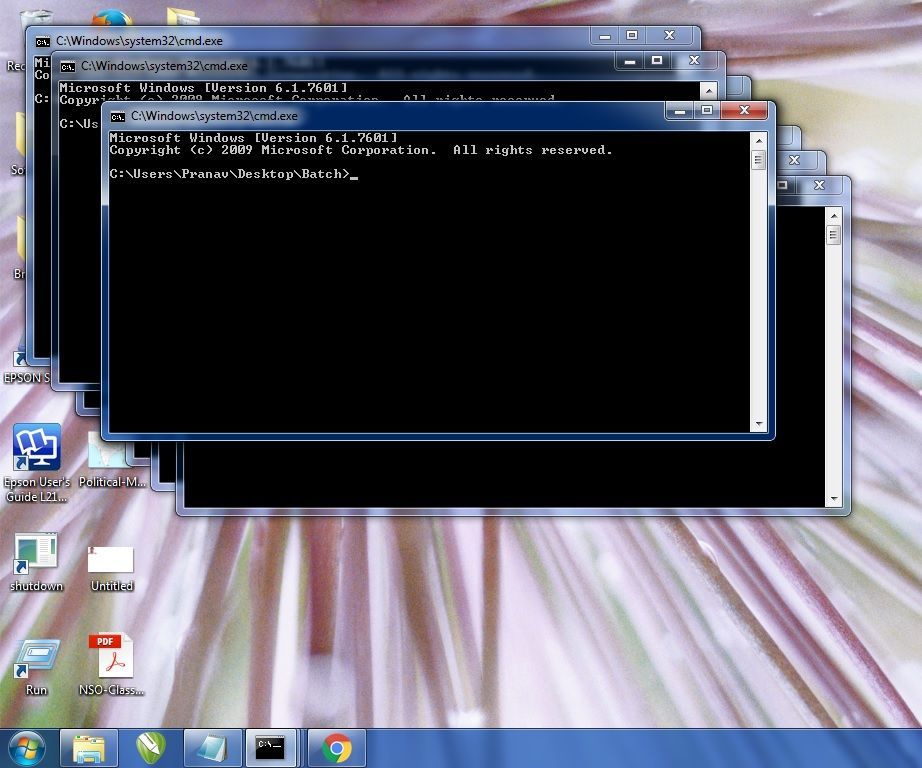Minimize the second cmd.exe window

coord(629,60)
